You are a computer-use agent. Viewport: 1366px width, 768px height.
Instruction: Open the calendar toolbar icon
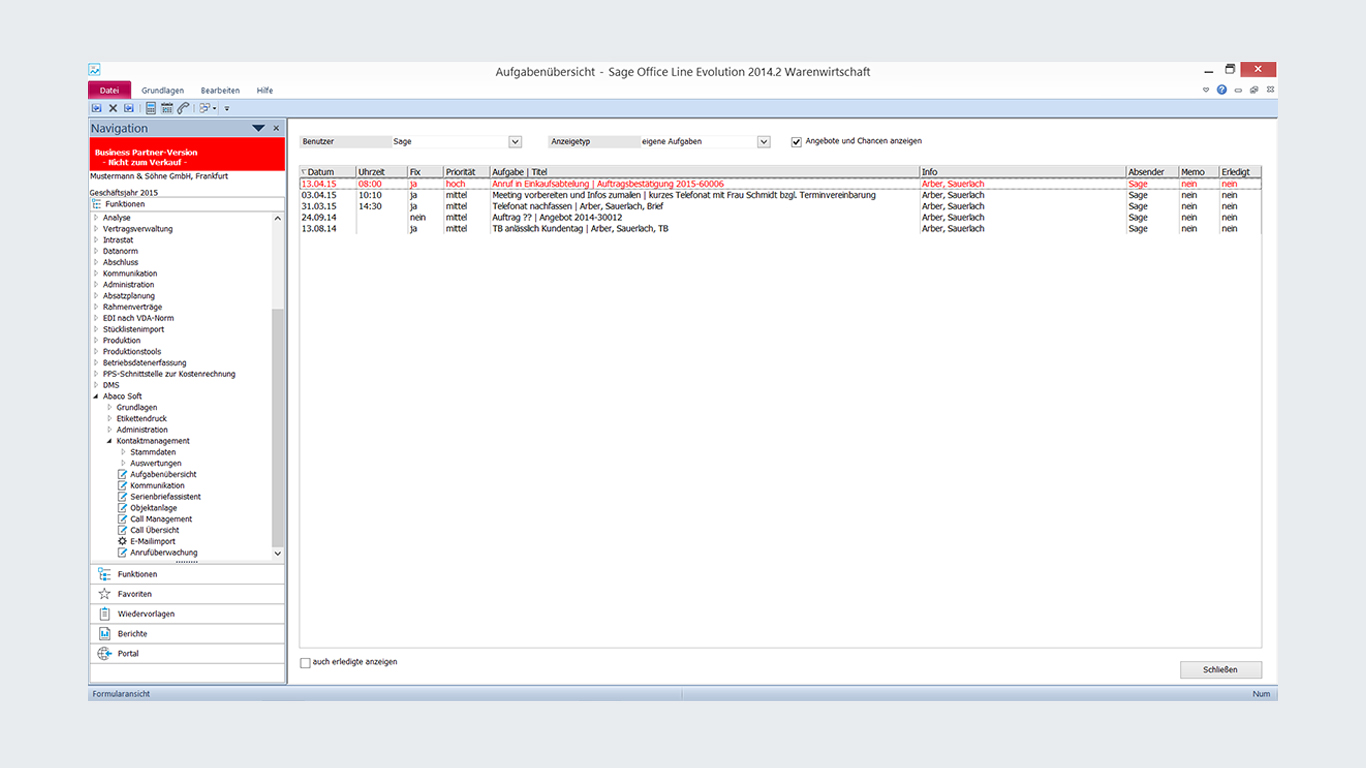click(167, 108)
